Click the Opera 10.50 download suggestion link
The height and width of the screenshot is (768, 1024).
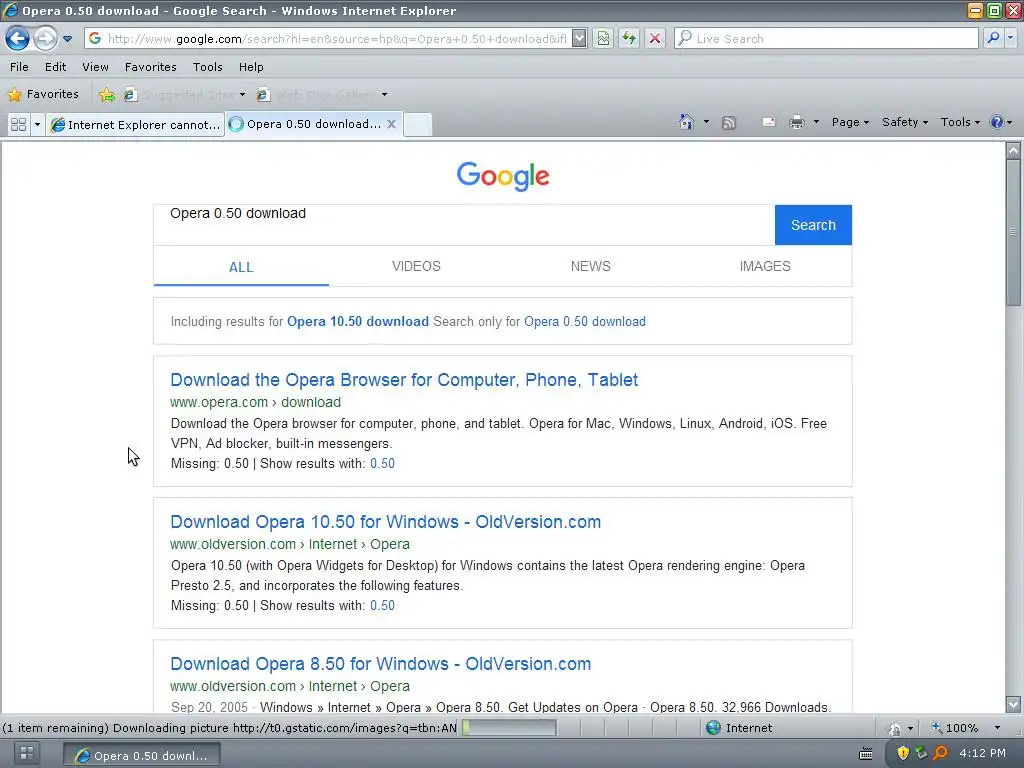[x=358, y=321]
